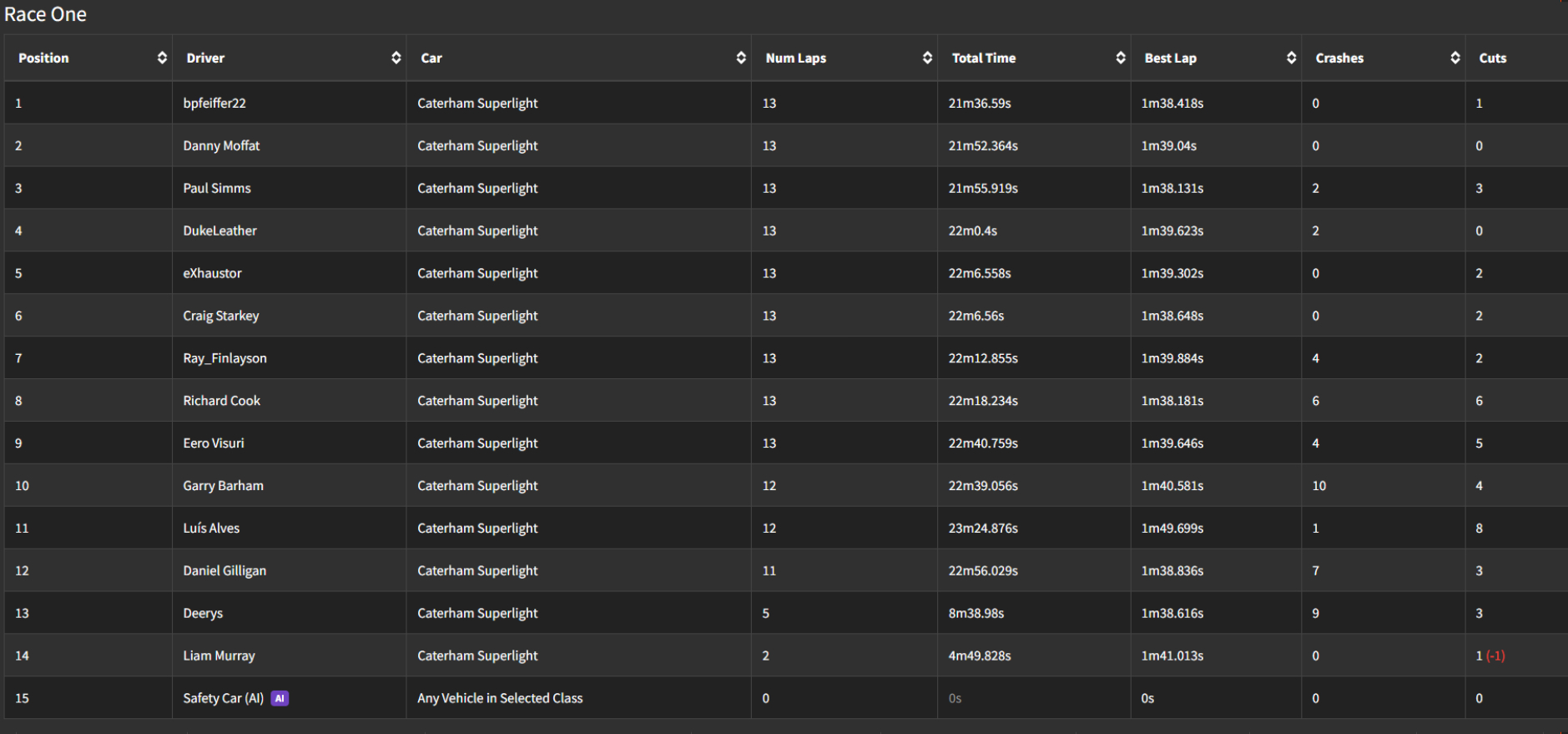Click total time 23m24.876s

tap(983, 529)
